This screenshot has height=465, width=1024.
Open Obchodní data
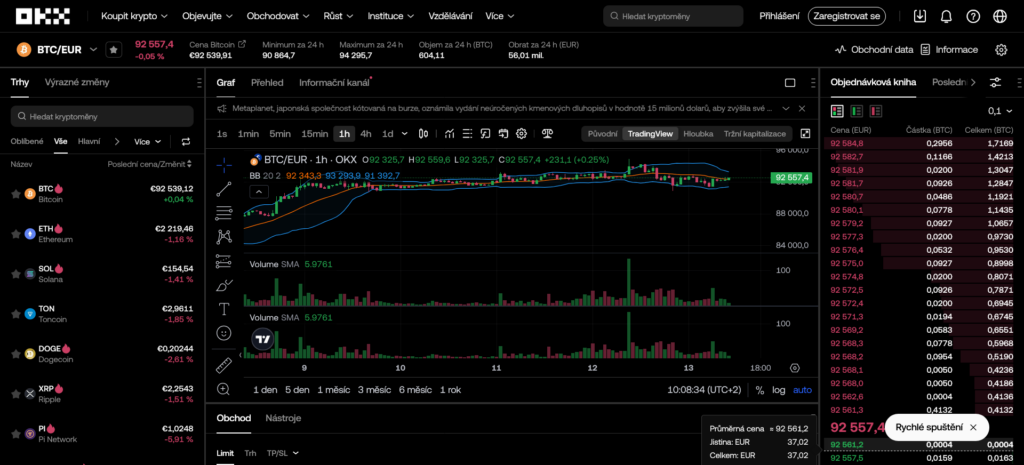pos(874,50)
